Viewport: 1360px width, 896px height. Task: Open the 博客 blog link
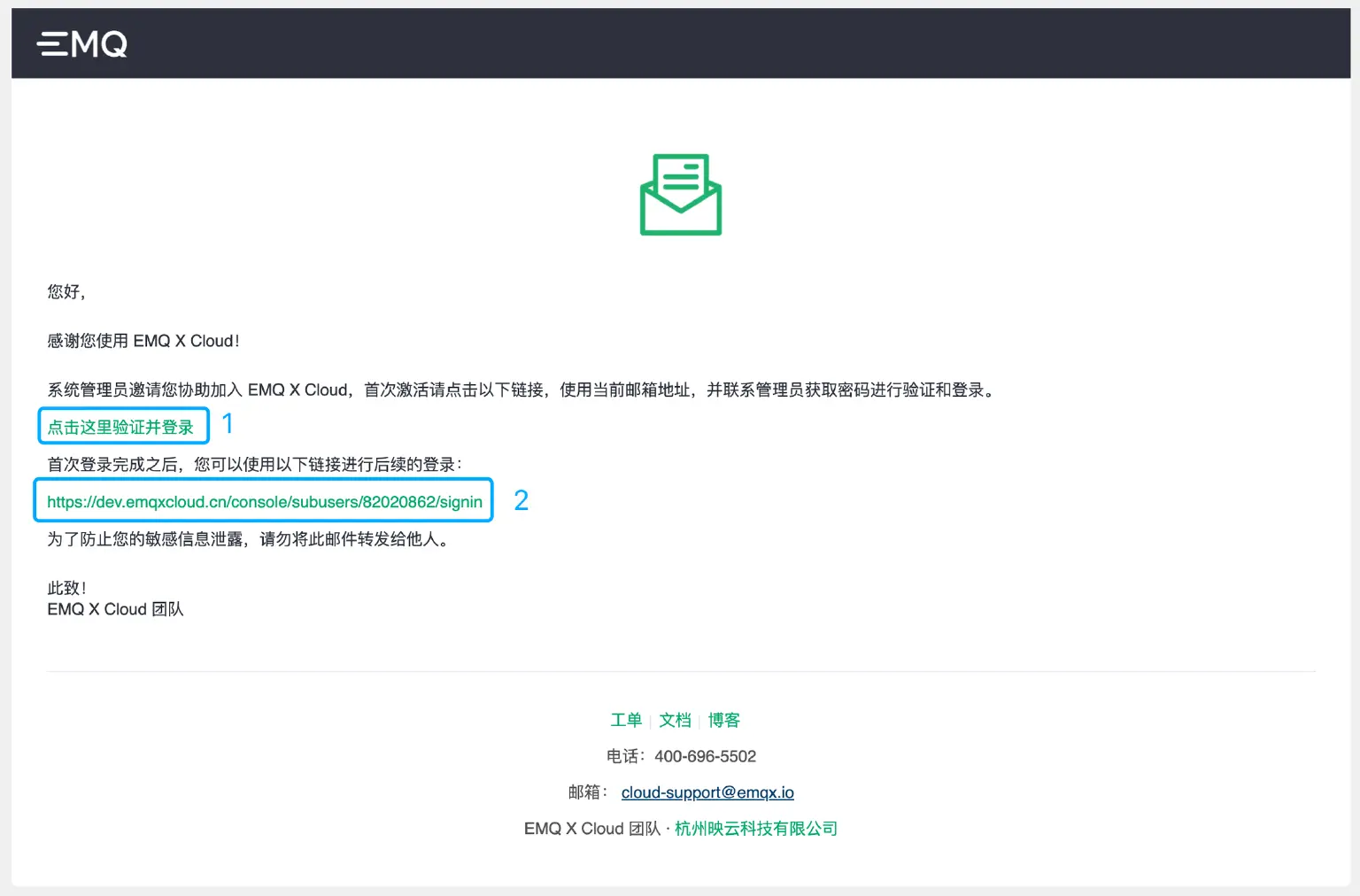[x=724, y=720]
